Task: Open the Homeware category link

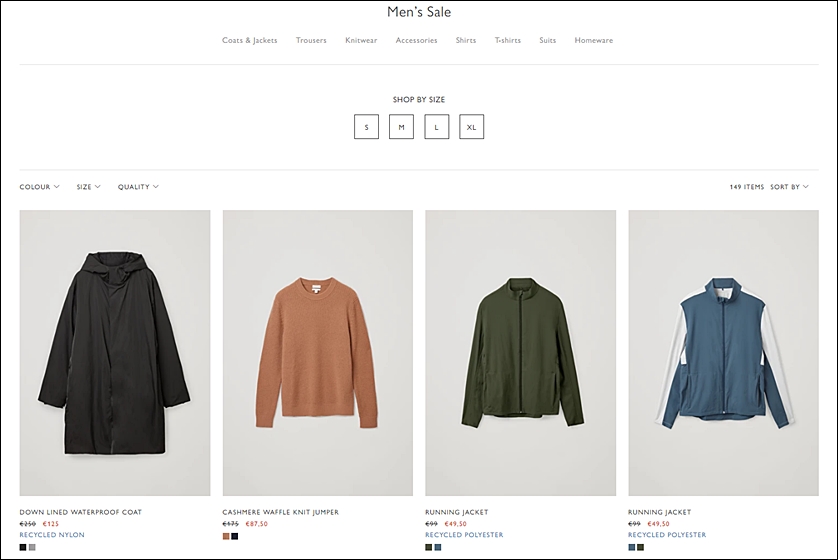Action: 594,40
